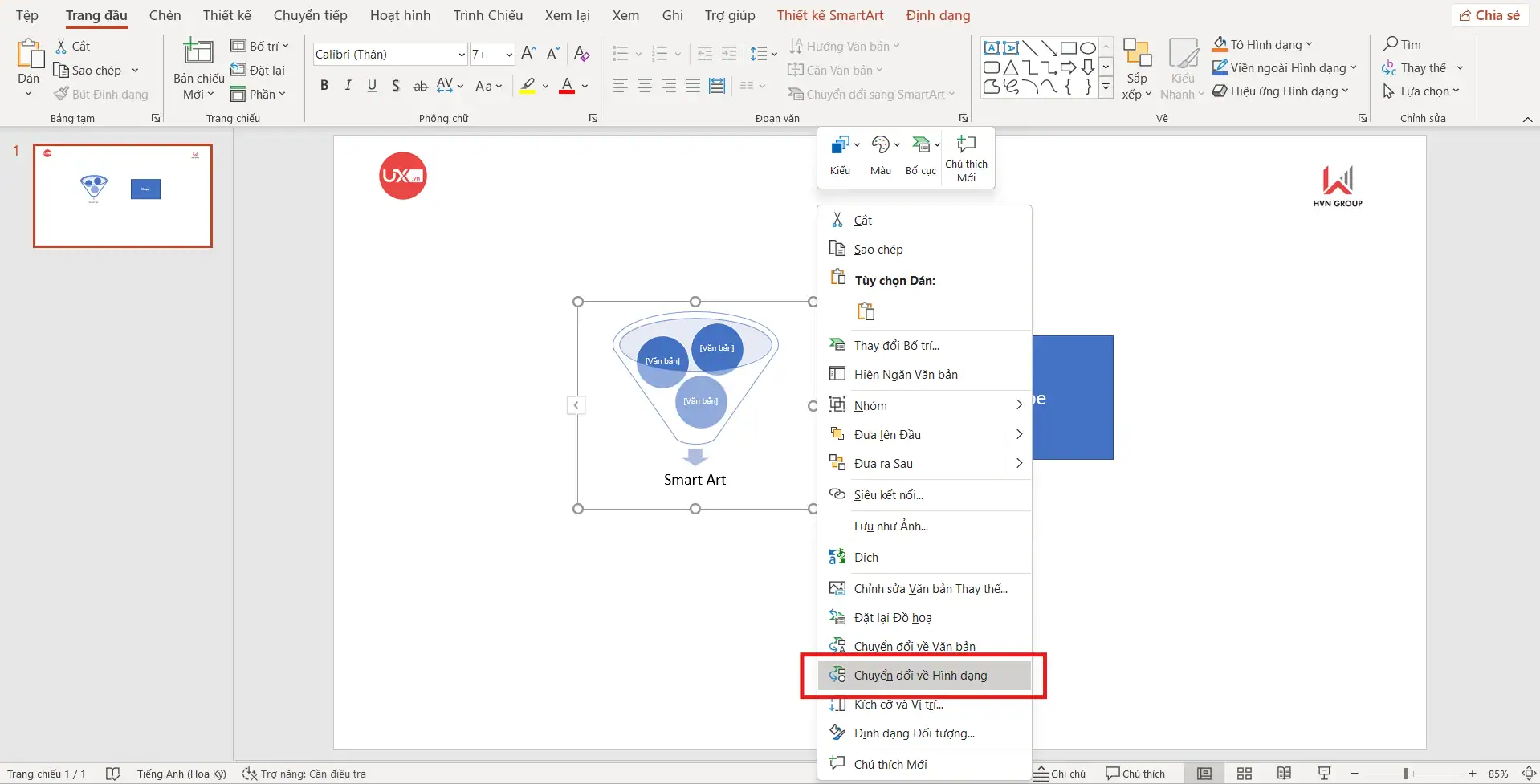Click Chú thích Mới icon on floating toolbar
The image size is (1540, 784).
point(967,144)
